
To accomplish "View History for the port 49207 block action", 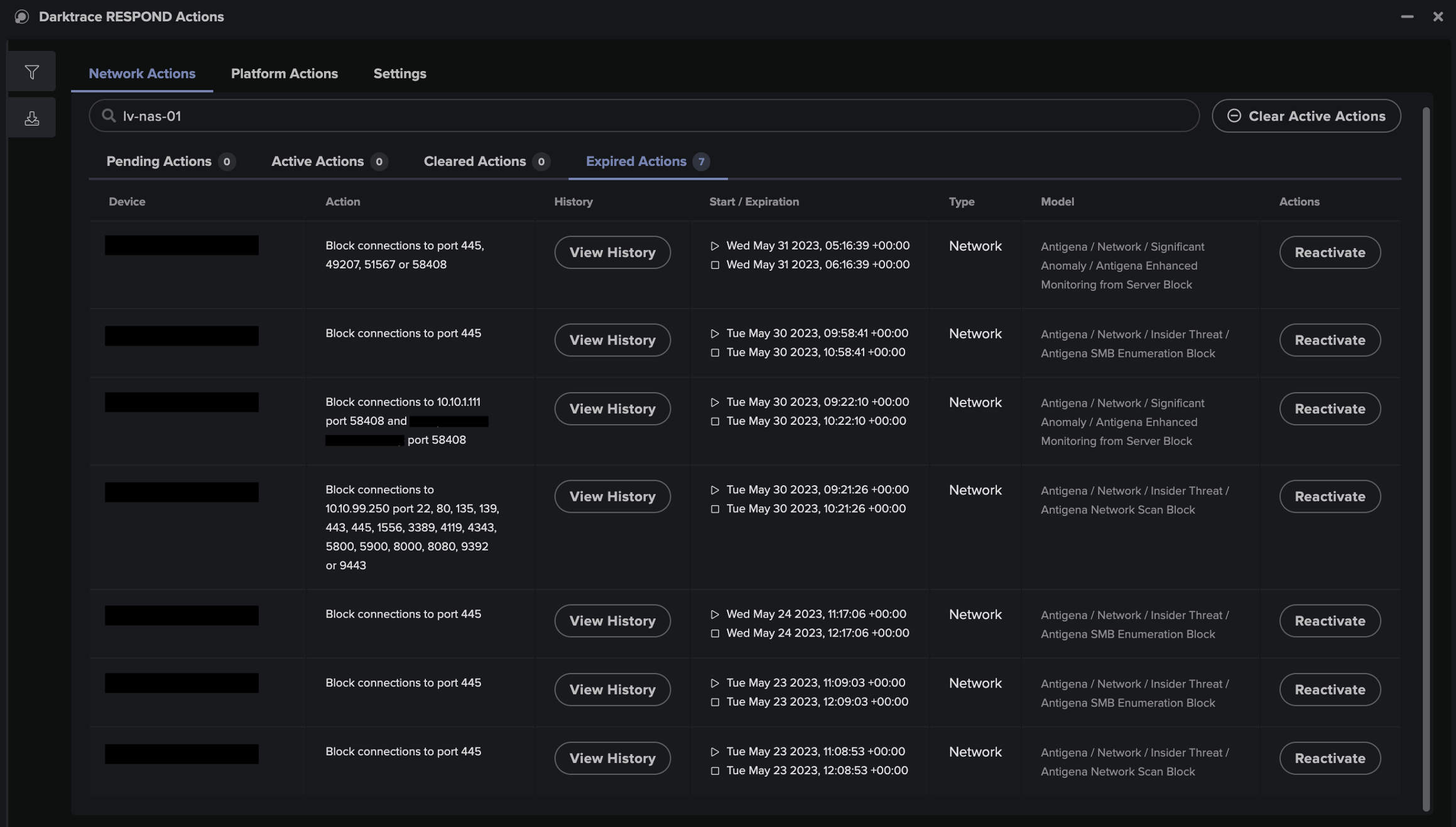I will click(612, 252).
